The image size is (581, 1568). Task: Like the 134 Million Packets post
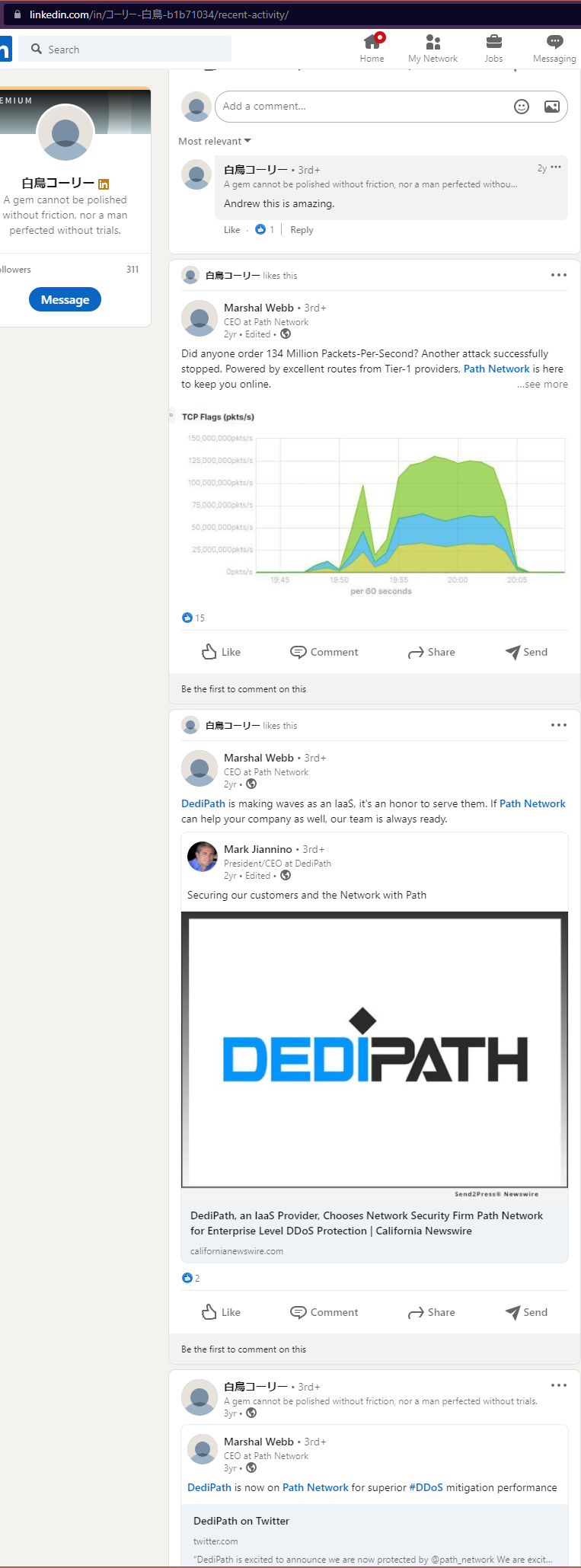pyautogui.click(x=221, y=652)
